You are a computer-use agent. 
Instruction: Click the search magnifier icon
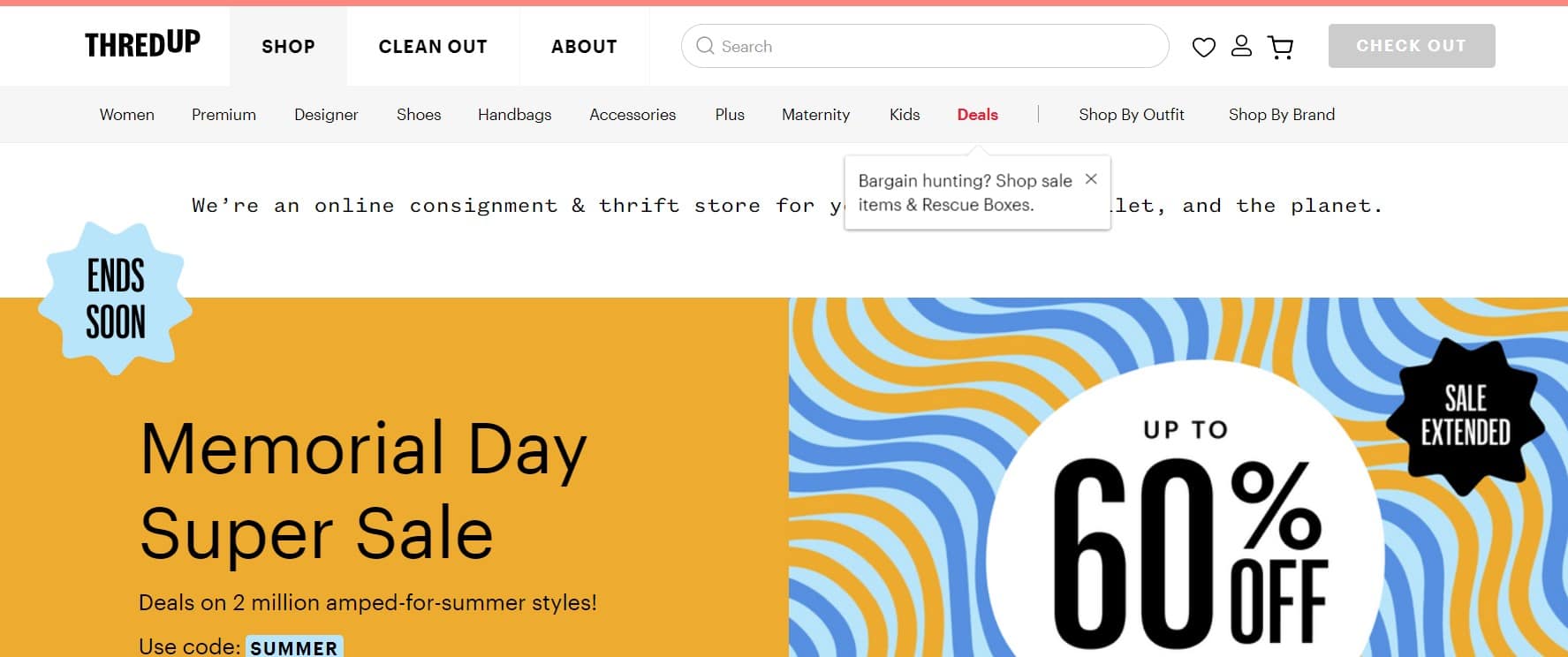705,46
